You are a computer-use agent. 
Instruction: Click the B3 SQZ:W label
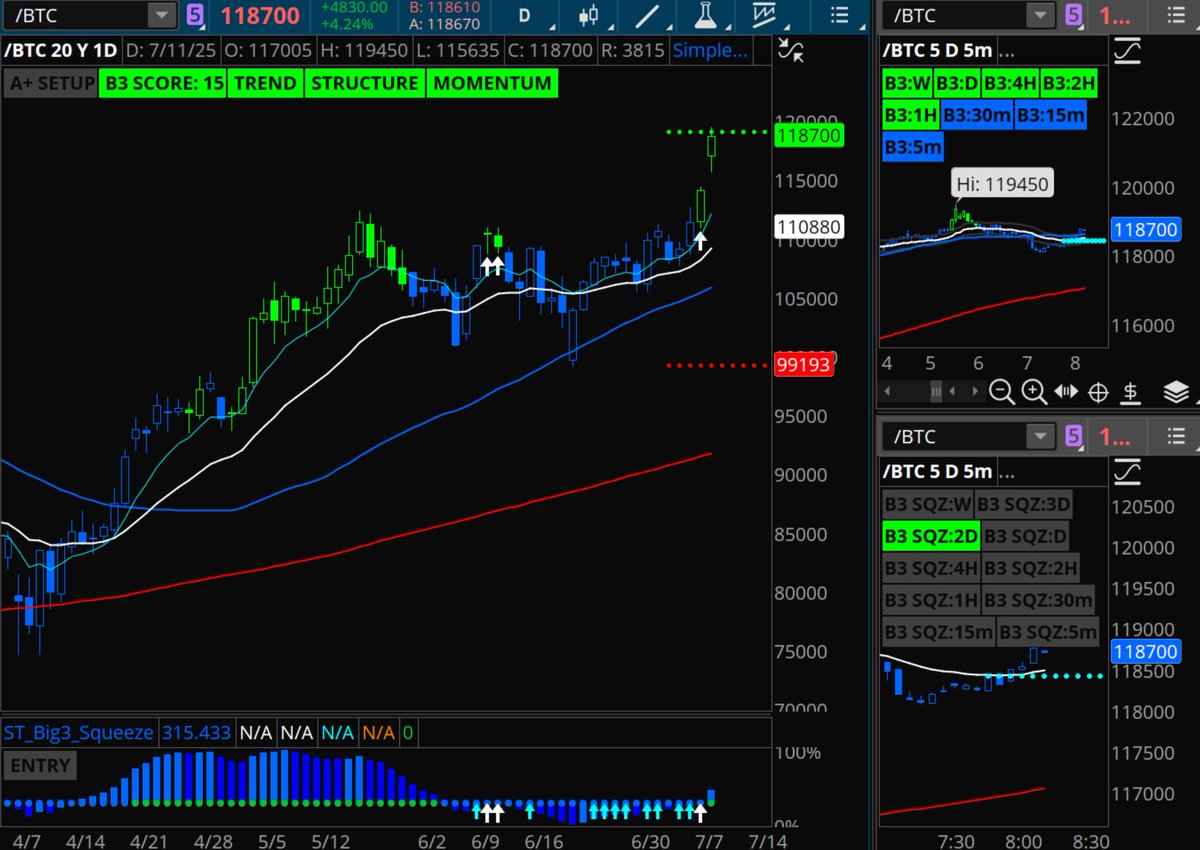click(928, 504)
